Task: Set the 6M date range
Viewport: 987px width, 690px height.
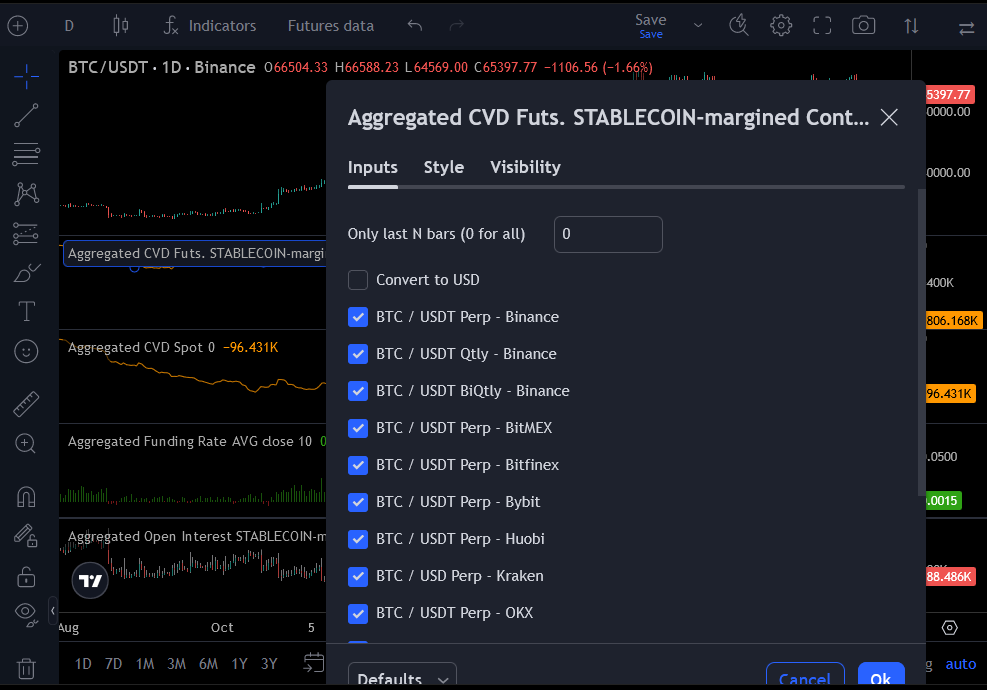Action: pos(208,664)
